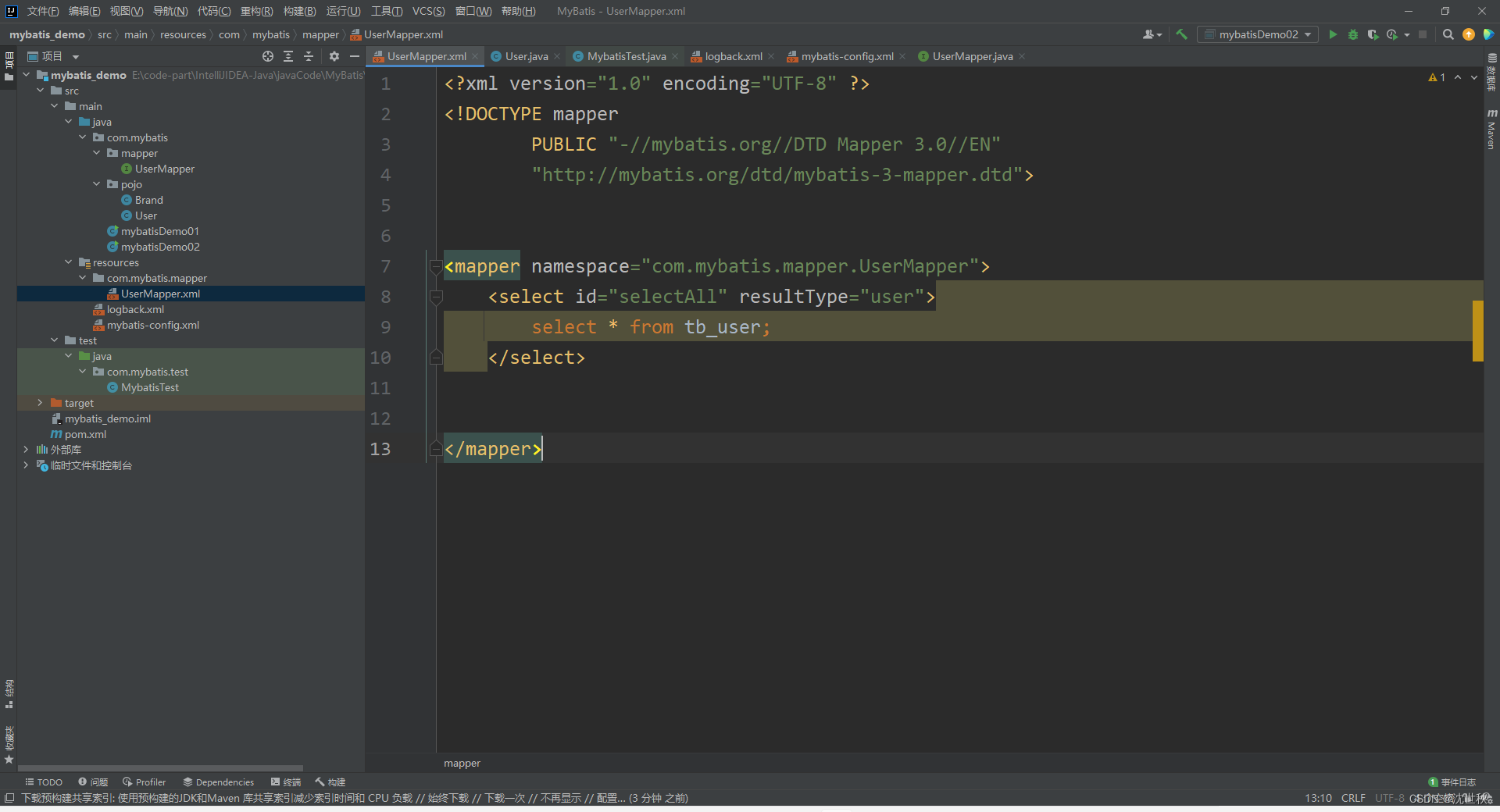Switch to the logback.xml tab
1500x812 pixels.
pos(733,56)
